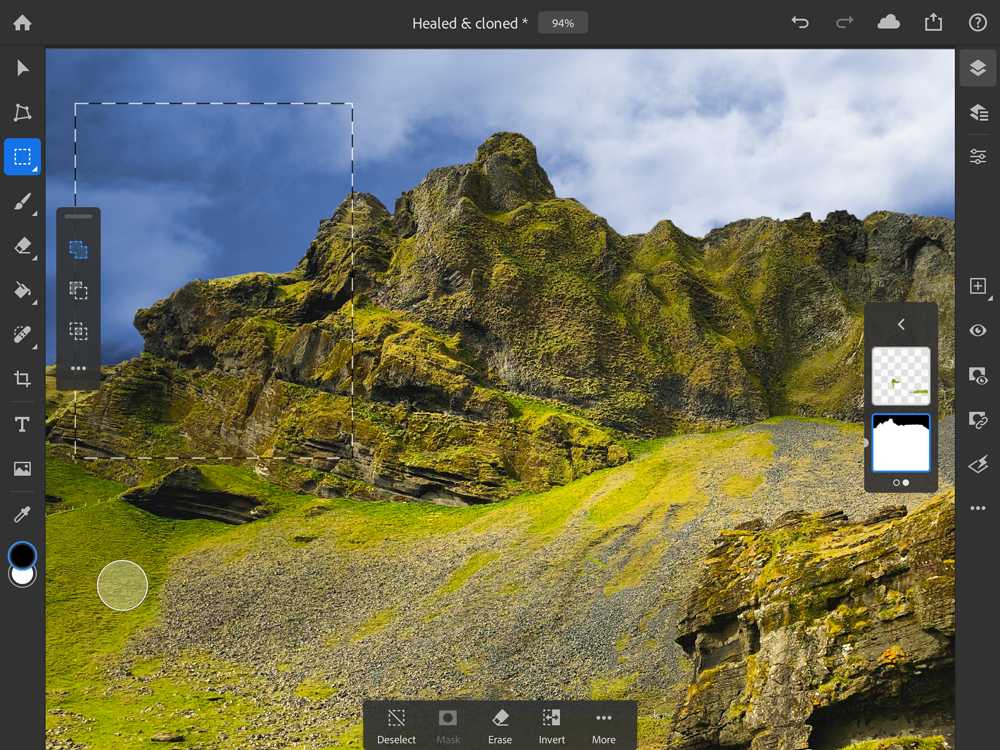This screenshot has height=750, width=1000.
Task: Collapse the layer thumbnails panel chevron
Action: [x=901, y=324]
